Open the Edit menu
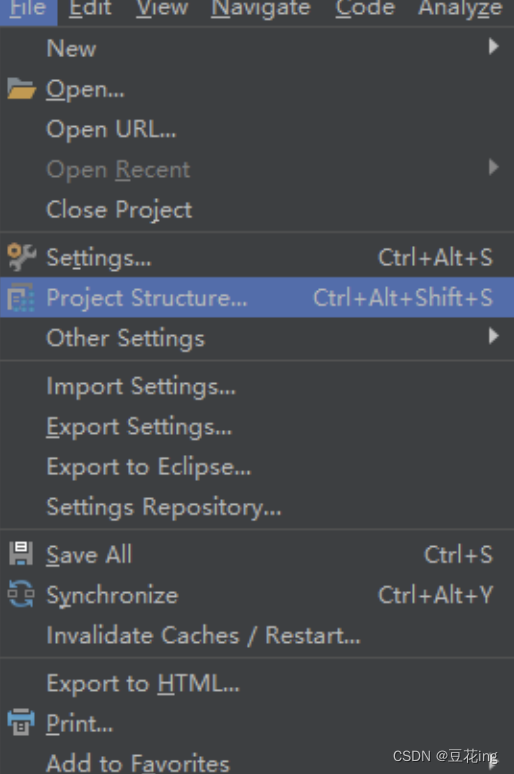This screenshot has width=514, height=774. coord(90,8)
